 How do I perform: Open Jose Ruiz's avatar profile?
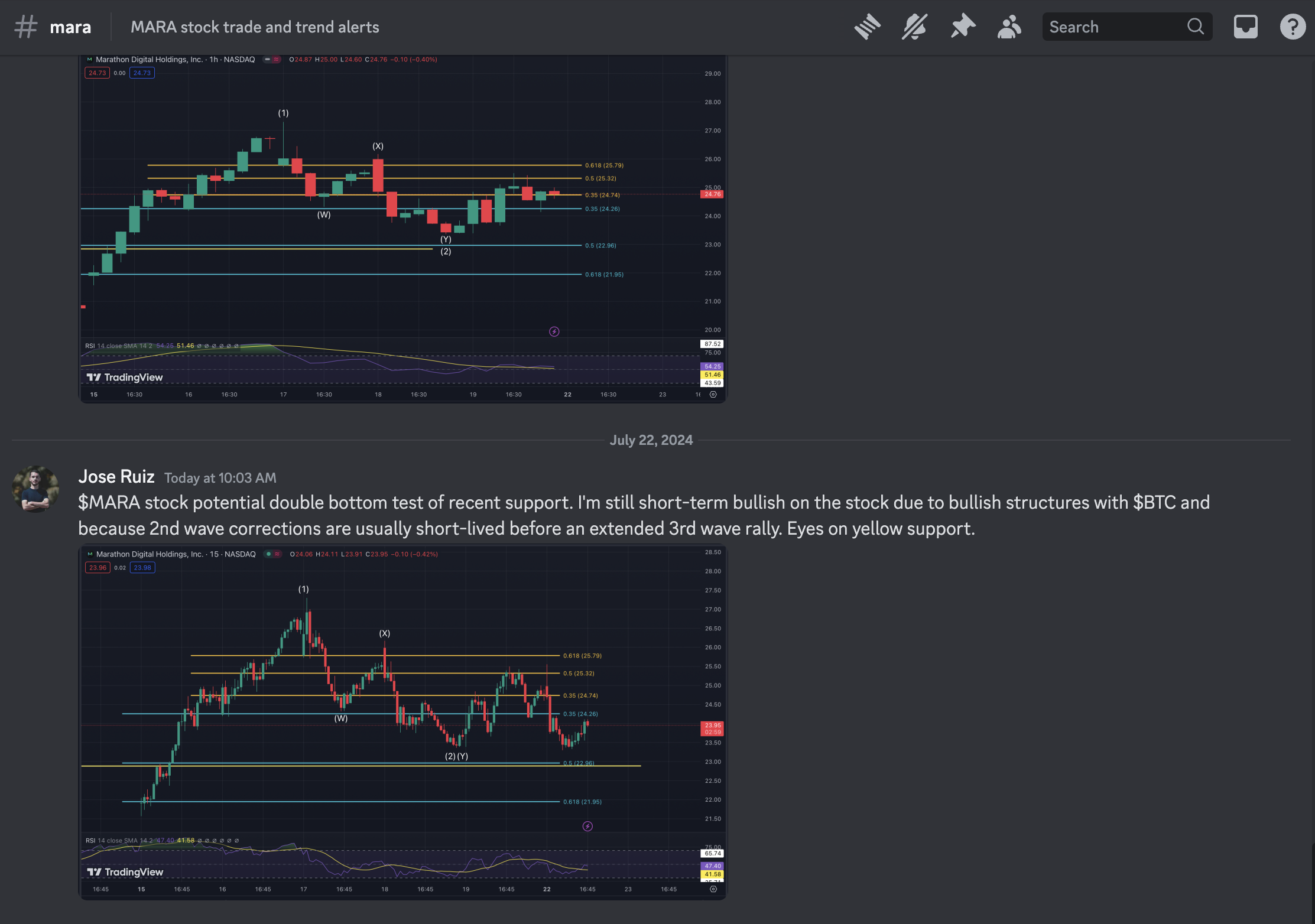[x=35, y=489]
